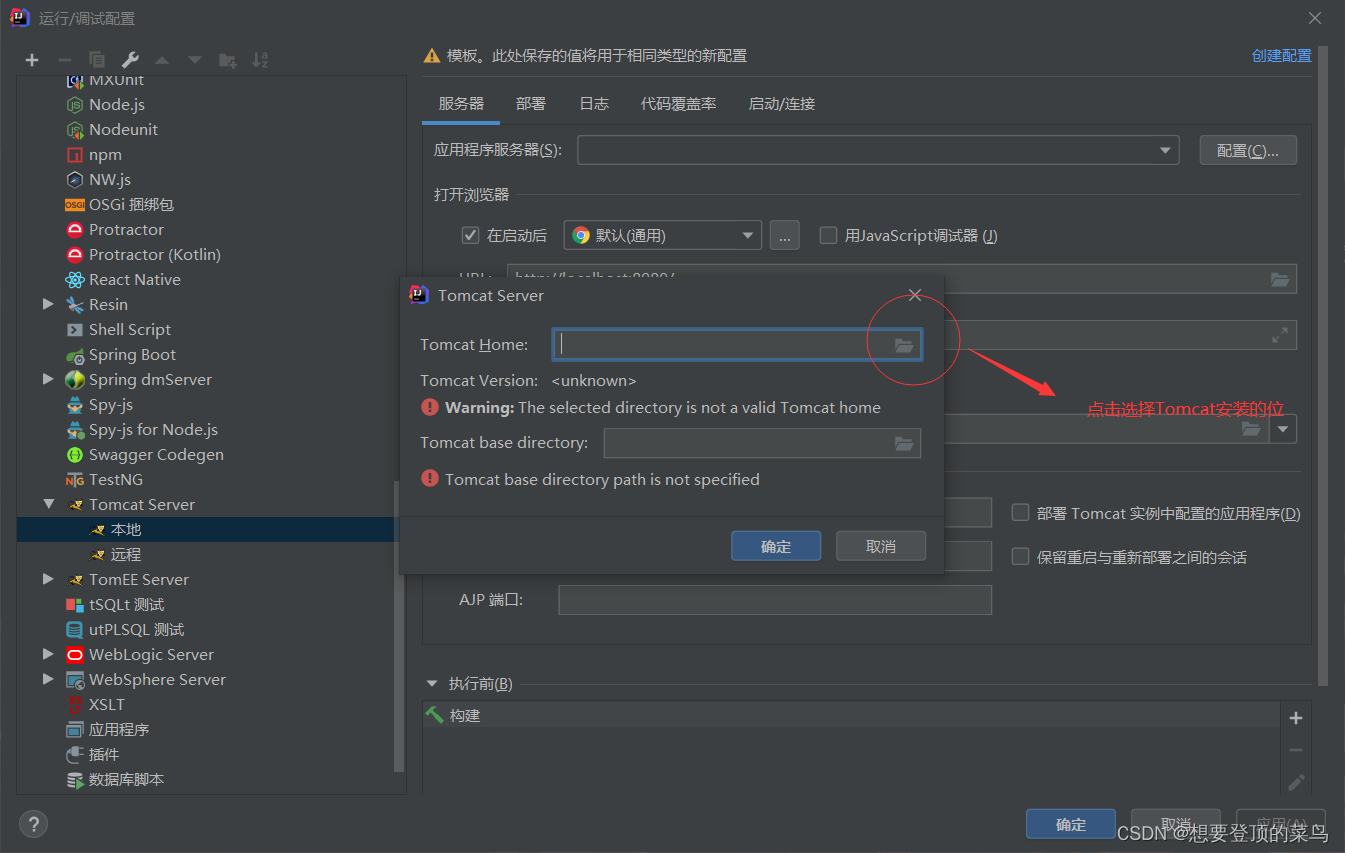Close the Tomcat Server dialog

pos(915,295)
